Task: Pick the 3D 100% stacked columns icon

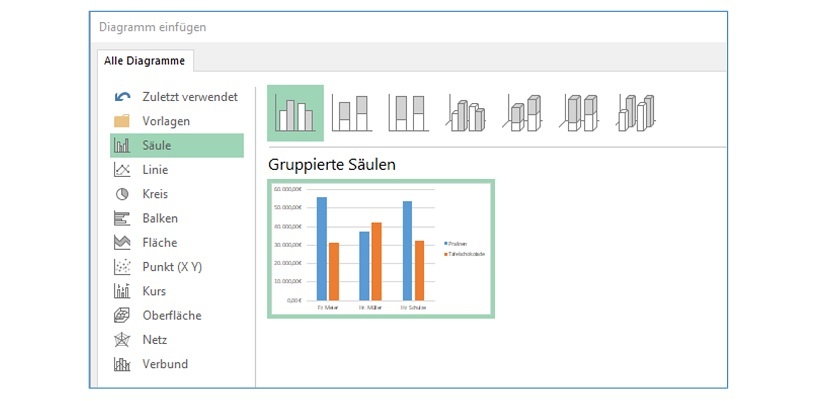Action: coord(581,113)
